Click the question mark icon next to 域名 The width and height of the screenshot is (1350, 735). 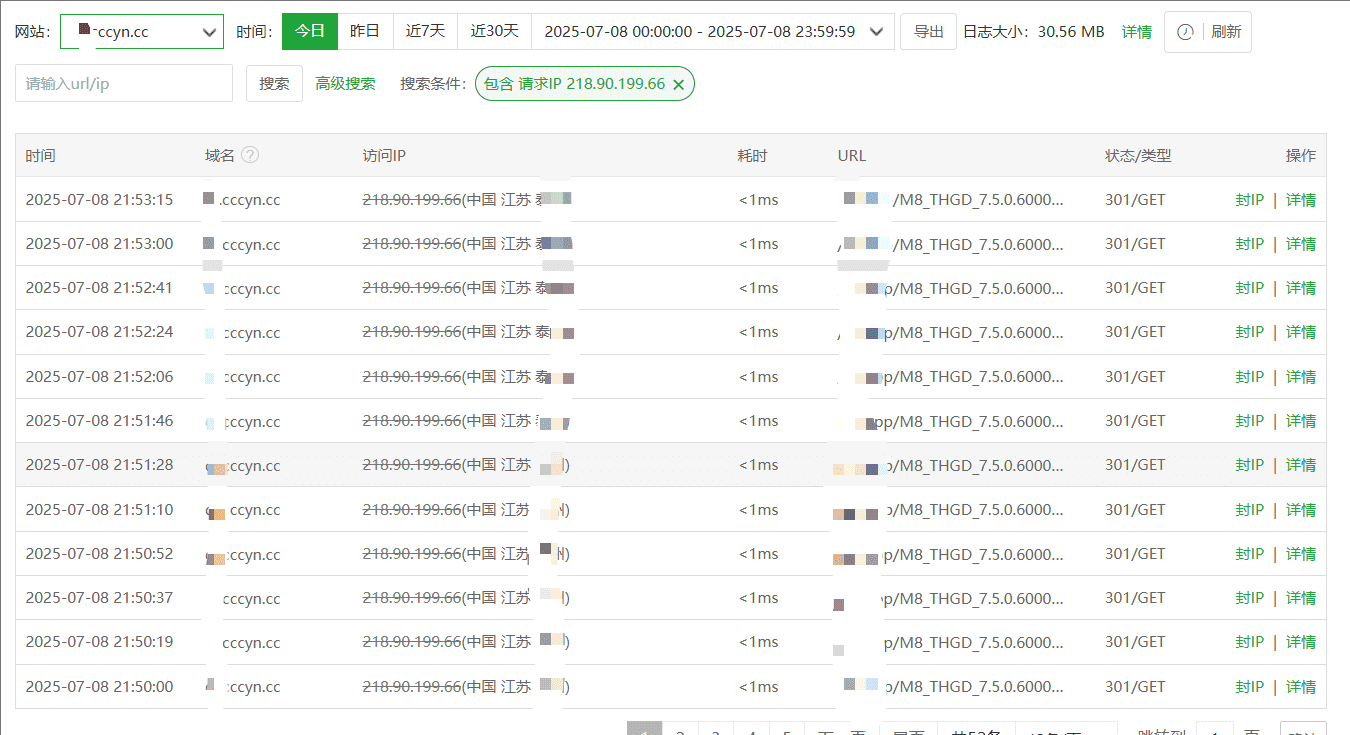250,155
